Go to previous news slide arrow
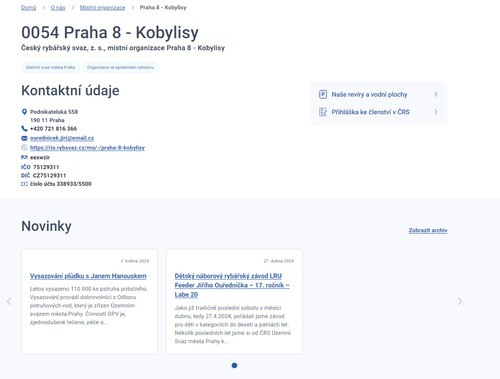The image size is (500, 379). [9, 301]
